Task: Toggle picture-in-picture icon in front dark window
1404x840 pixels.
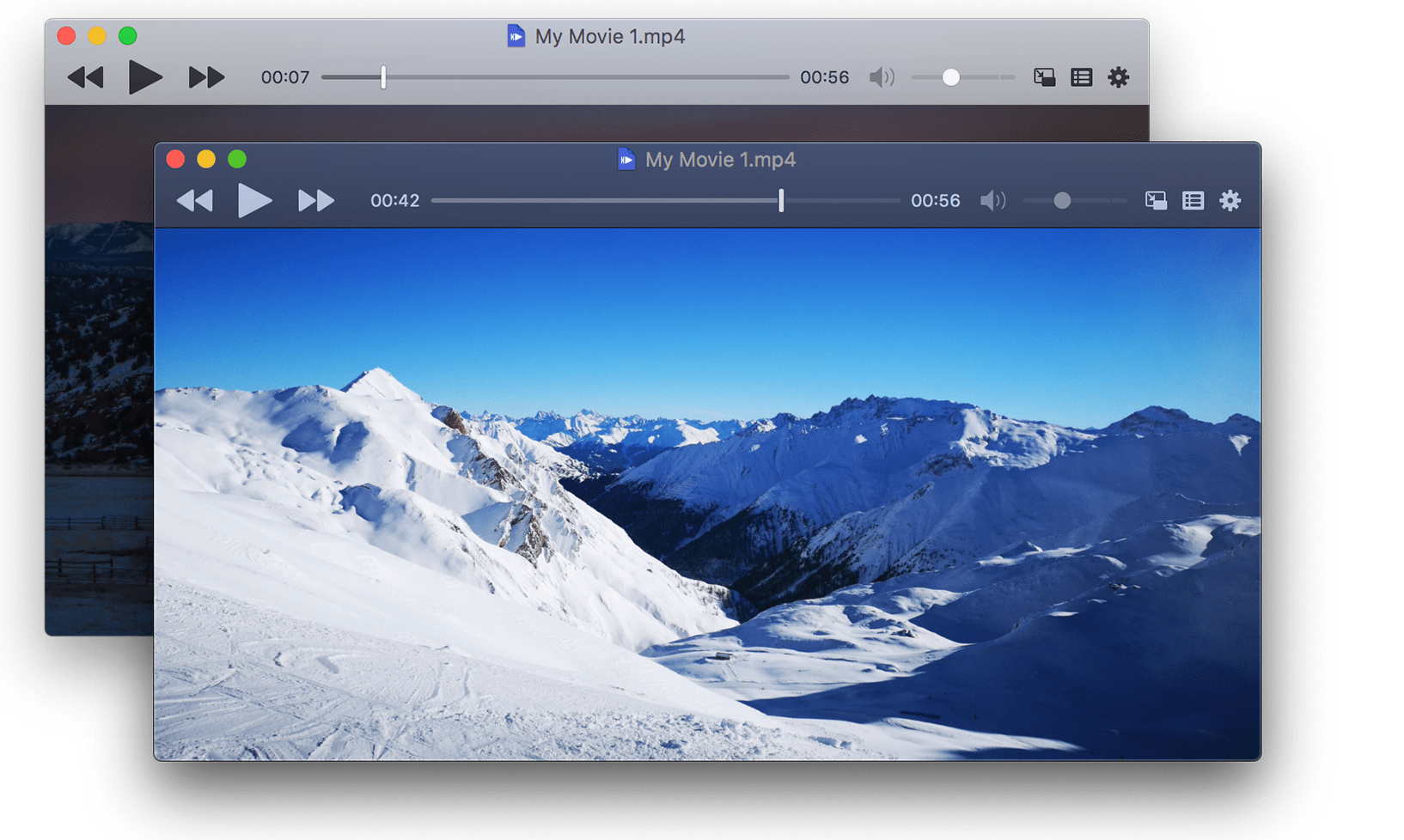Action: click(1156, 201)
